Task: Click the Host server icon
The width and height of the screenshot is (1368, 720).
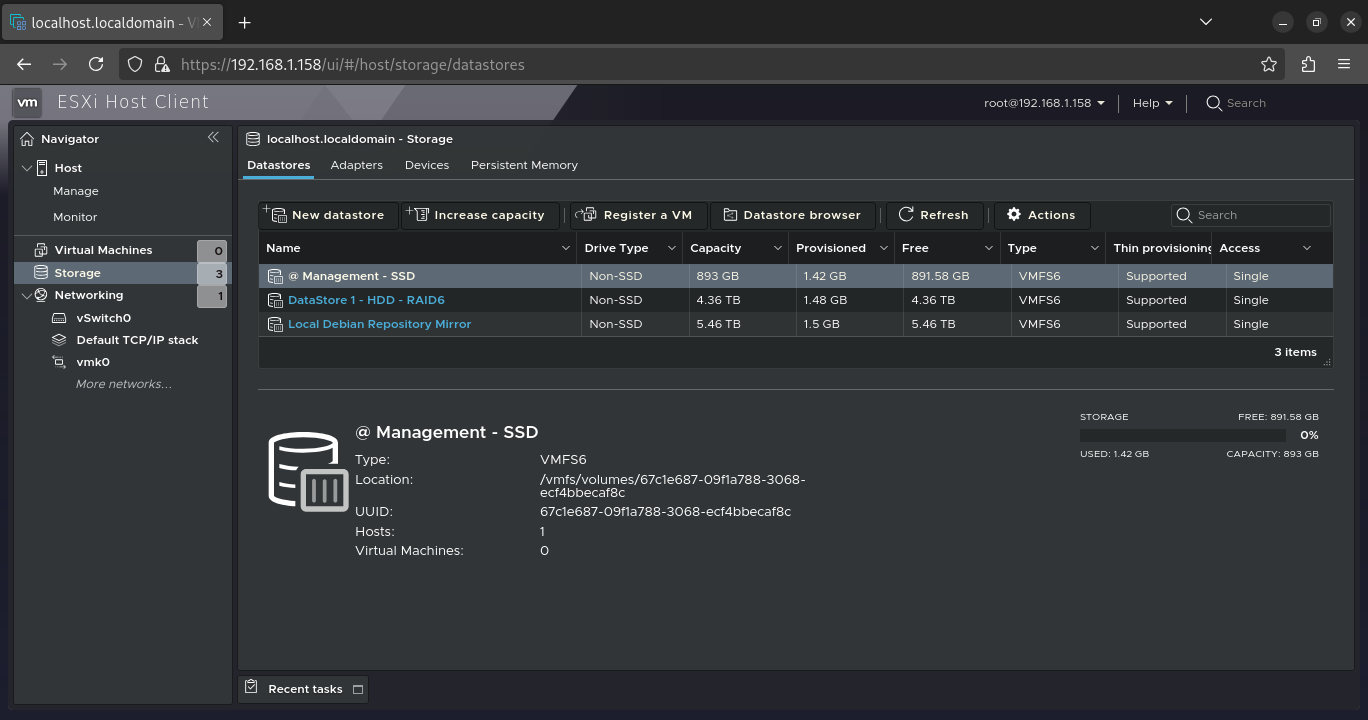Action: coord(42,168)
